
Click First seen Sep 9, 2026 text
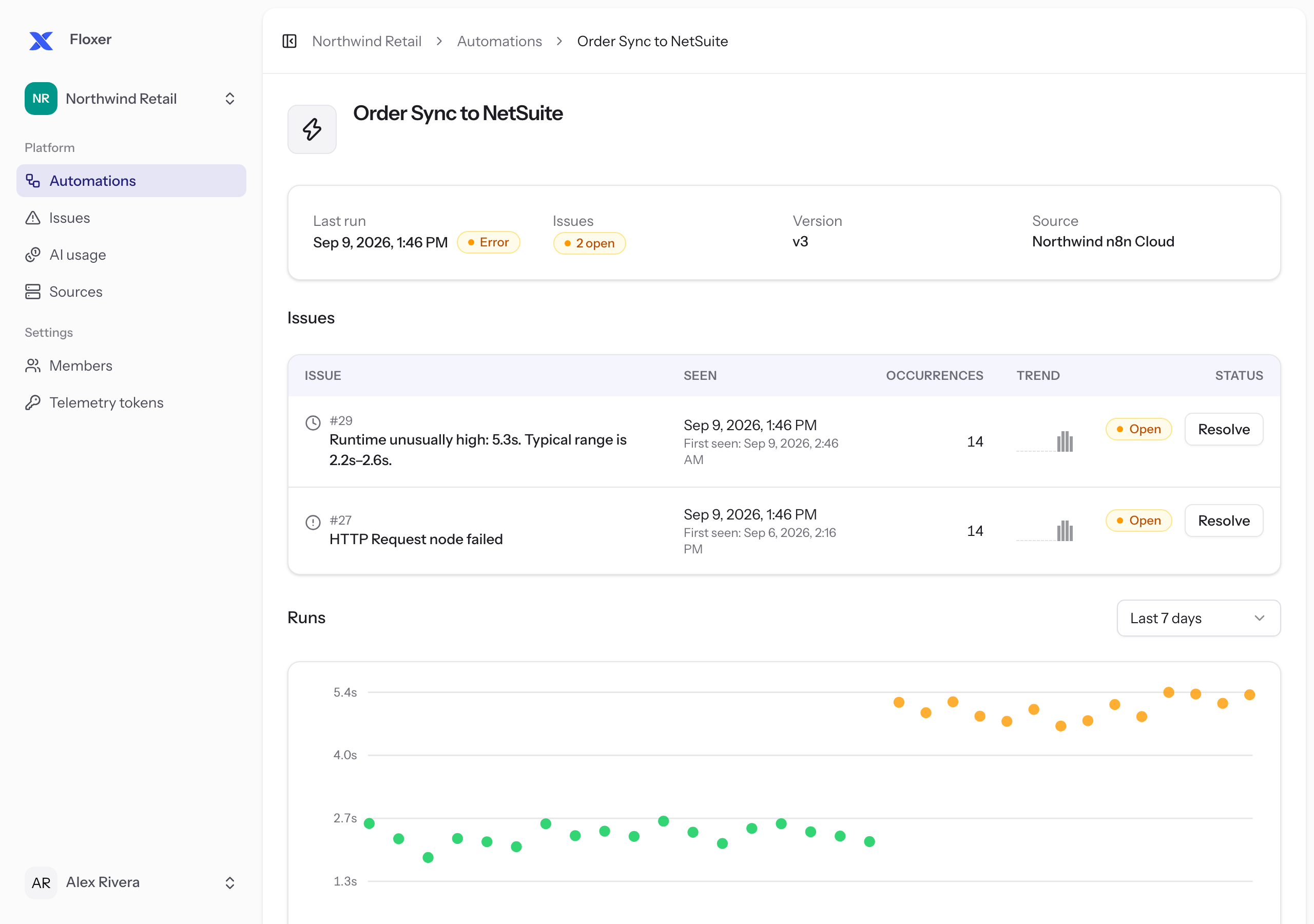click(761, 451)
